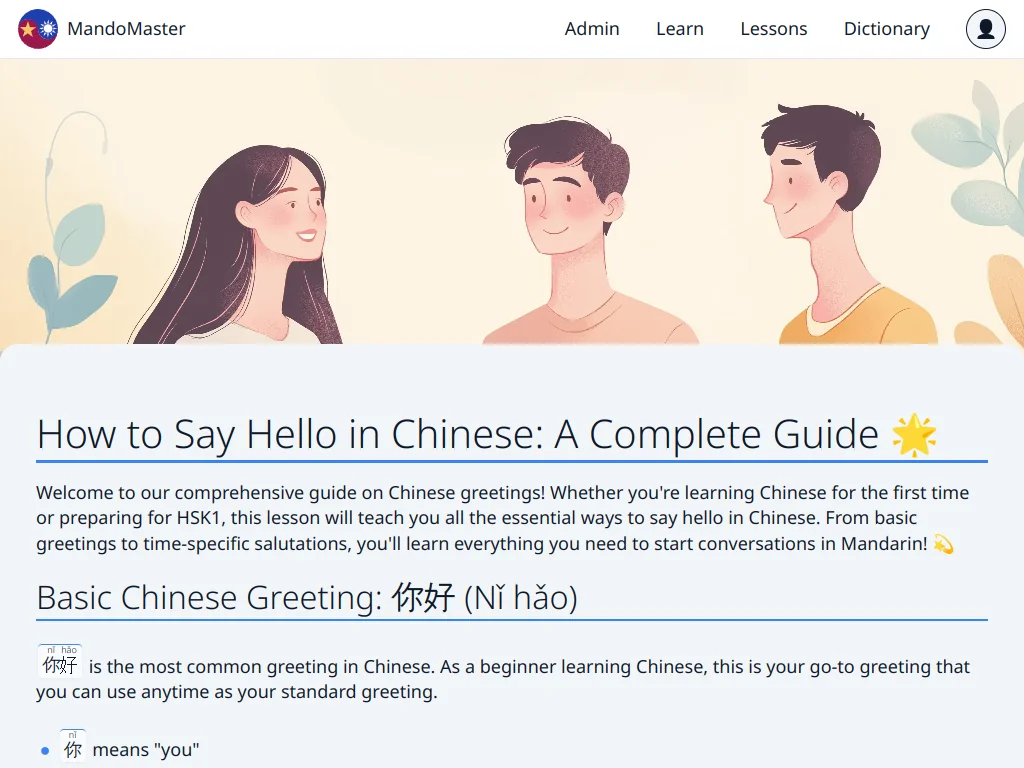1024x768 pixels.
Task: Click the star emoji in the title
Action: (914, 434)
